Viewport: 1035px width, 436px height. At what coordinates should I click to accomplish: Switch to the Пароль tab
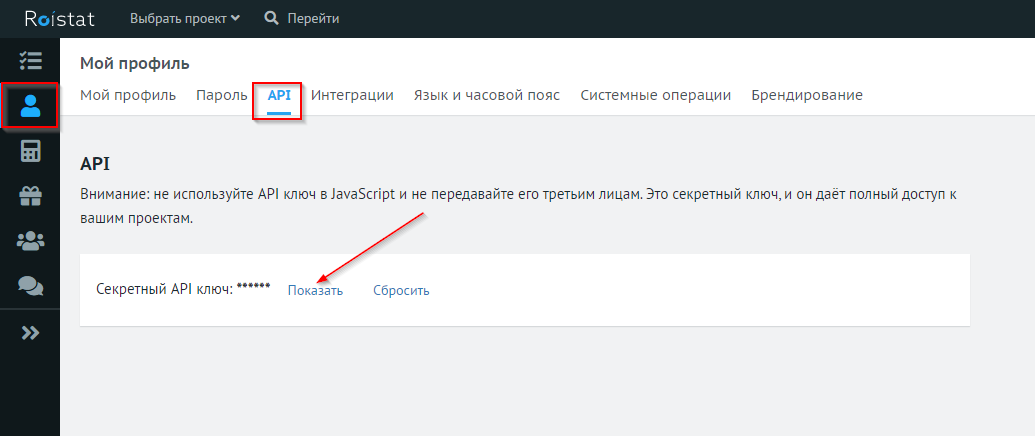[x=221, y=95]
